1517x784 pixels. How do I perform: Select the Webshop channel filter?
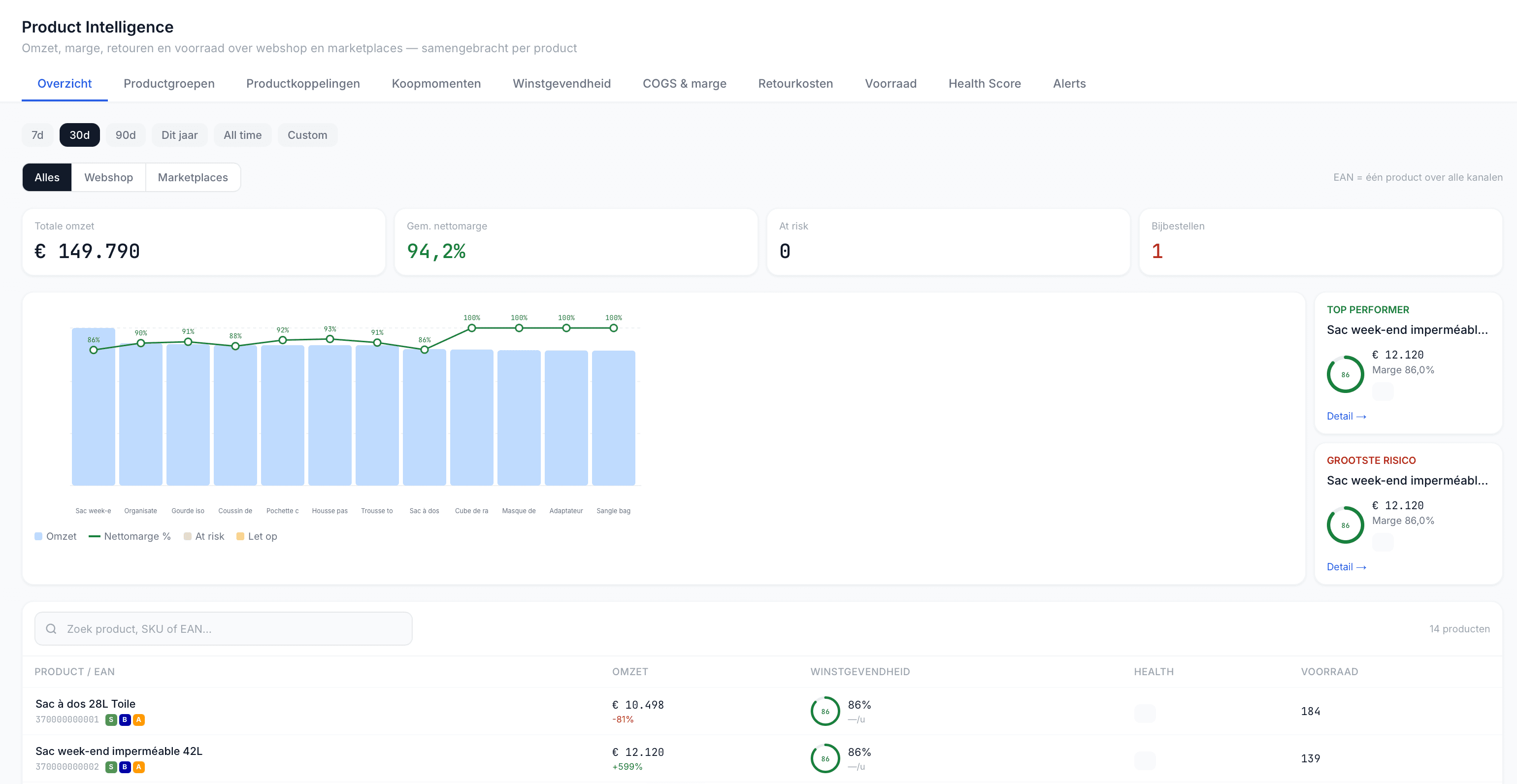point(108,177)
